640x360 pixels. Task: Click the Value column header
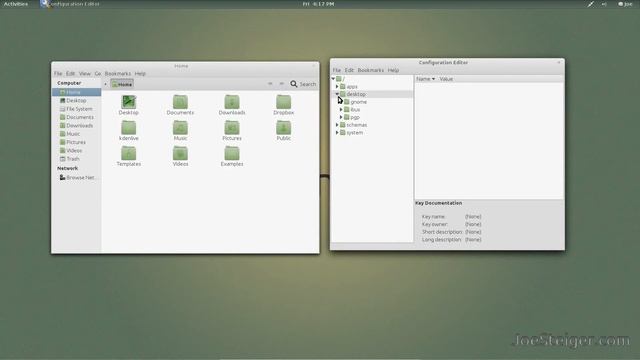coord(446,79)
